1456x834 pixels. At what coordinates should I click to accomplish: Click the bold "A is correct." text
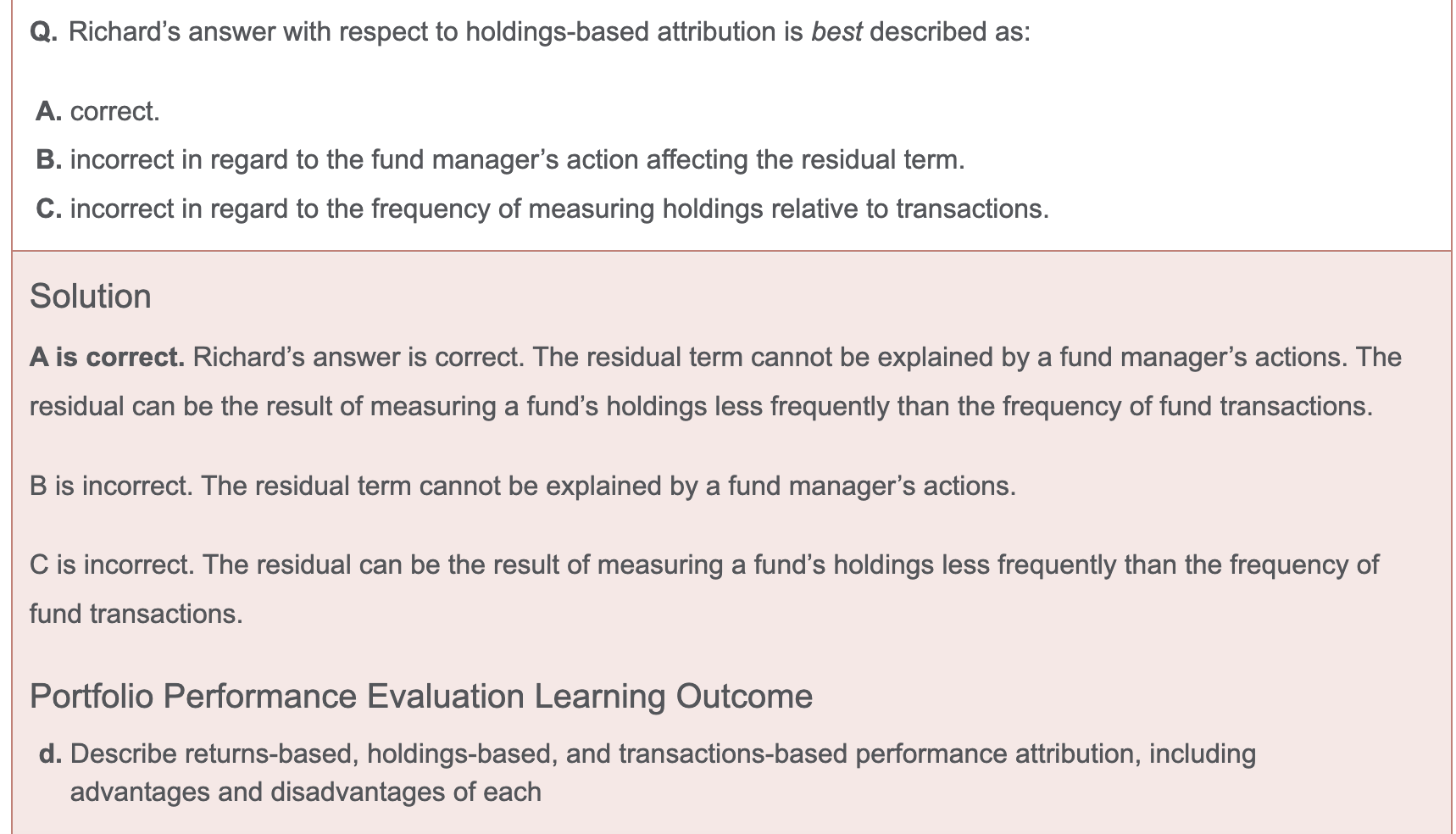107,357
